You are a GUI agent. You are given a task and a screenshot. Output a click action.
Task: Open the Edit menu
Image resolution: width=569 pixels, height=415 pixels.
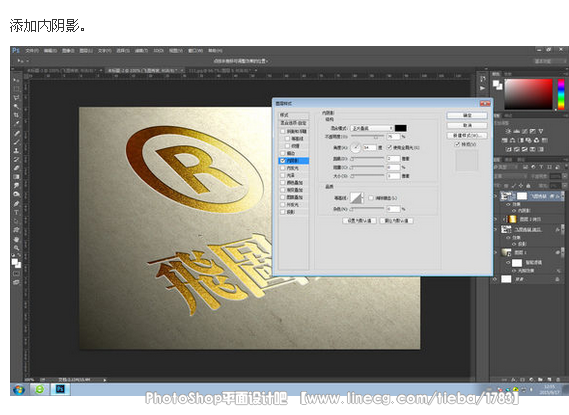50,50
